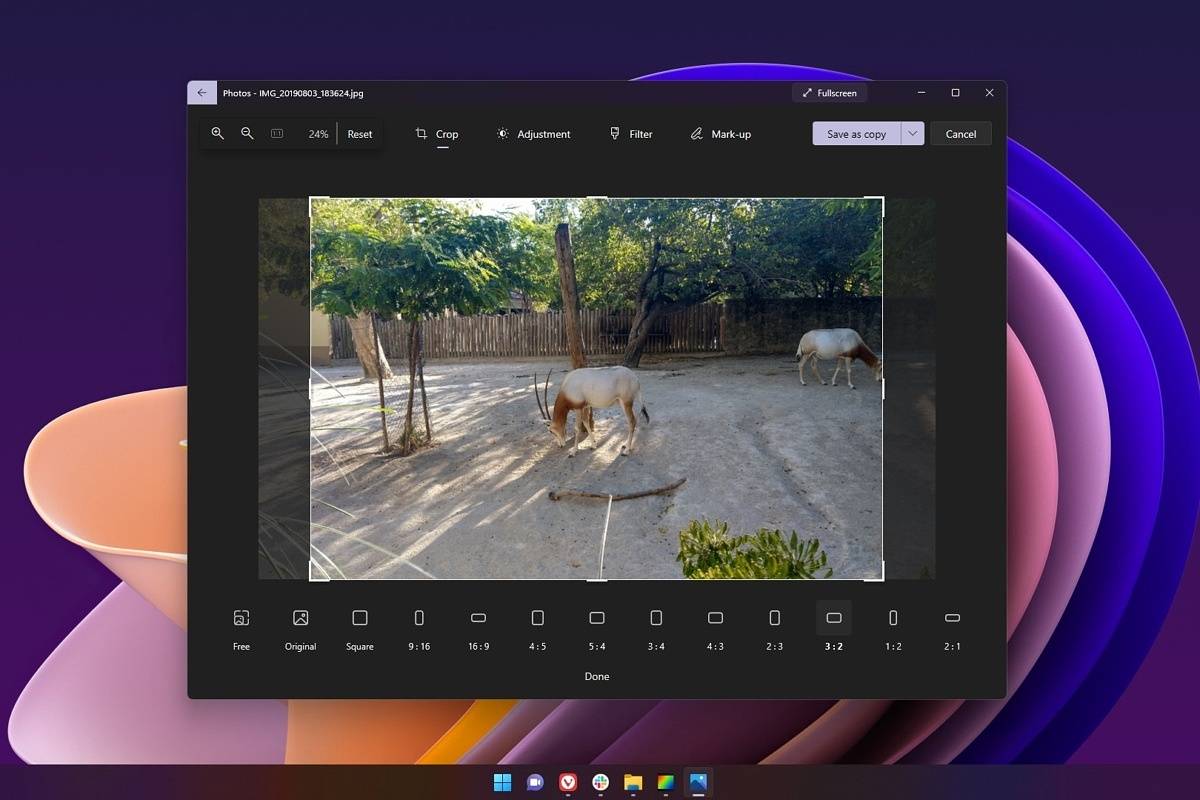
Task: Expand the Save as copy dropdown arrow
Action: 912,134
